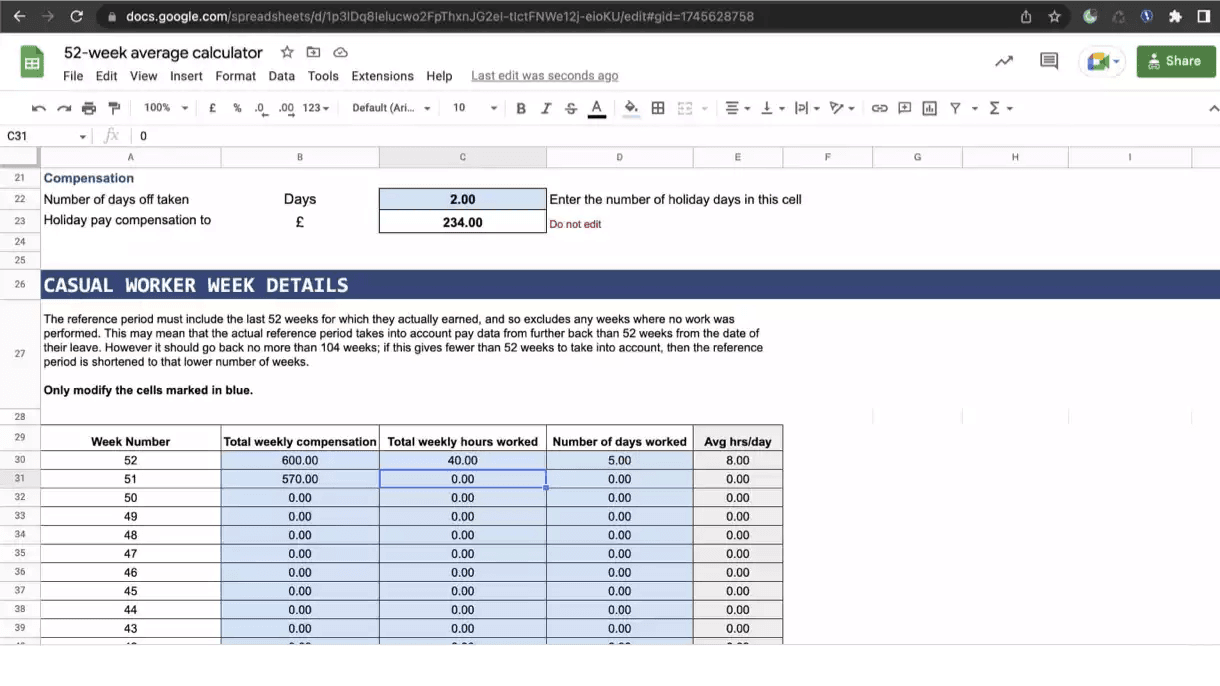Select the Paint format tool
Screen dimensions: 1220x686
[x=114, y=108]
